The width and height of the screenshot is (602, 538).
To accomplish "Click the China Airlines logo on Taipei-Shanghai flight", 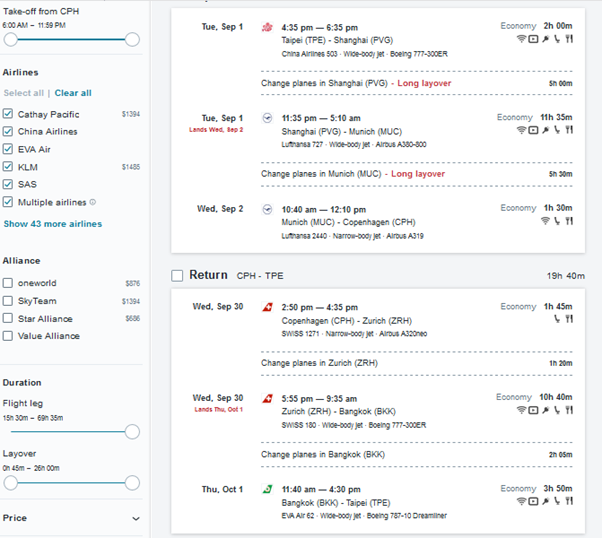I will pyautogui.click(x=267, y=27).
